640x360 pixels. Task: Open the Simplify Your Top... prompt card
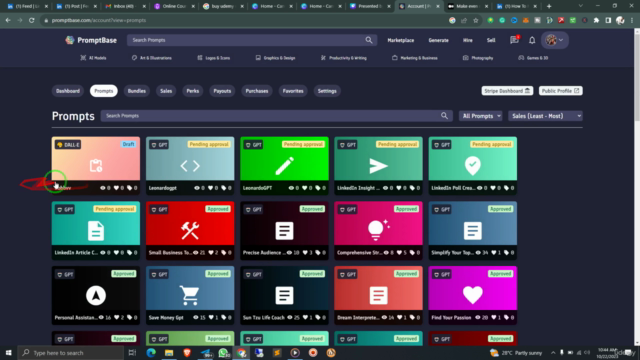tap(473, 231)
